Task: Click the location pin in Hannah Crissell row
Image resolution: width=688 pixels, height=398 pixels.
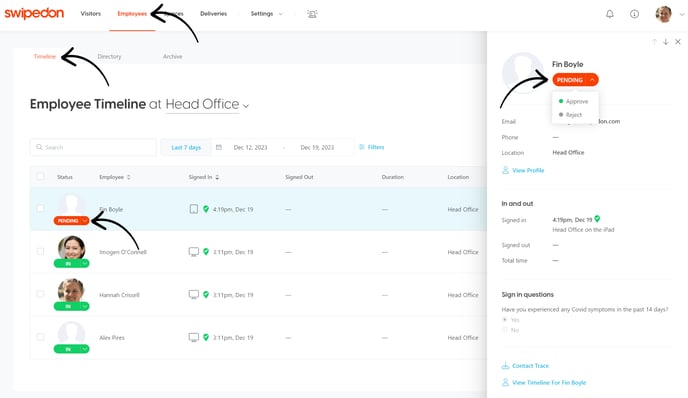Action: (x=206, y=294)
